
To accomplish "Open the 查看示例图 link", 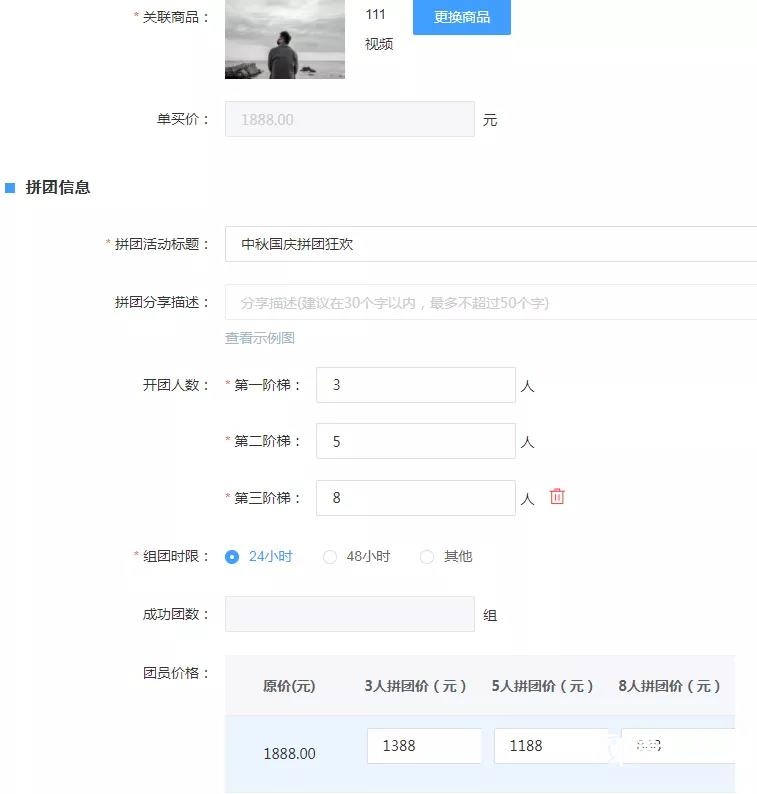I will 260,338.
